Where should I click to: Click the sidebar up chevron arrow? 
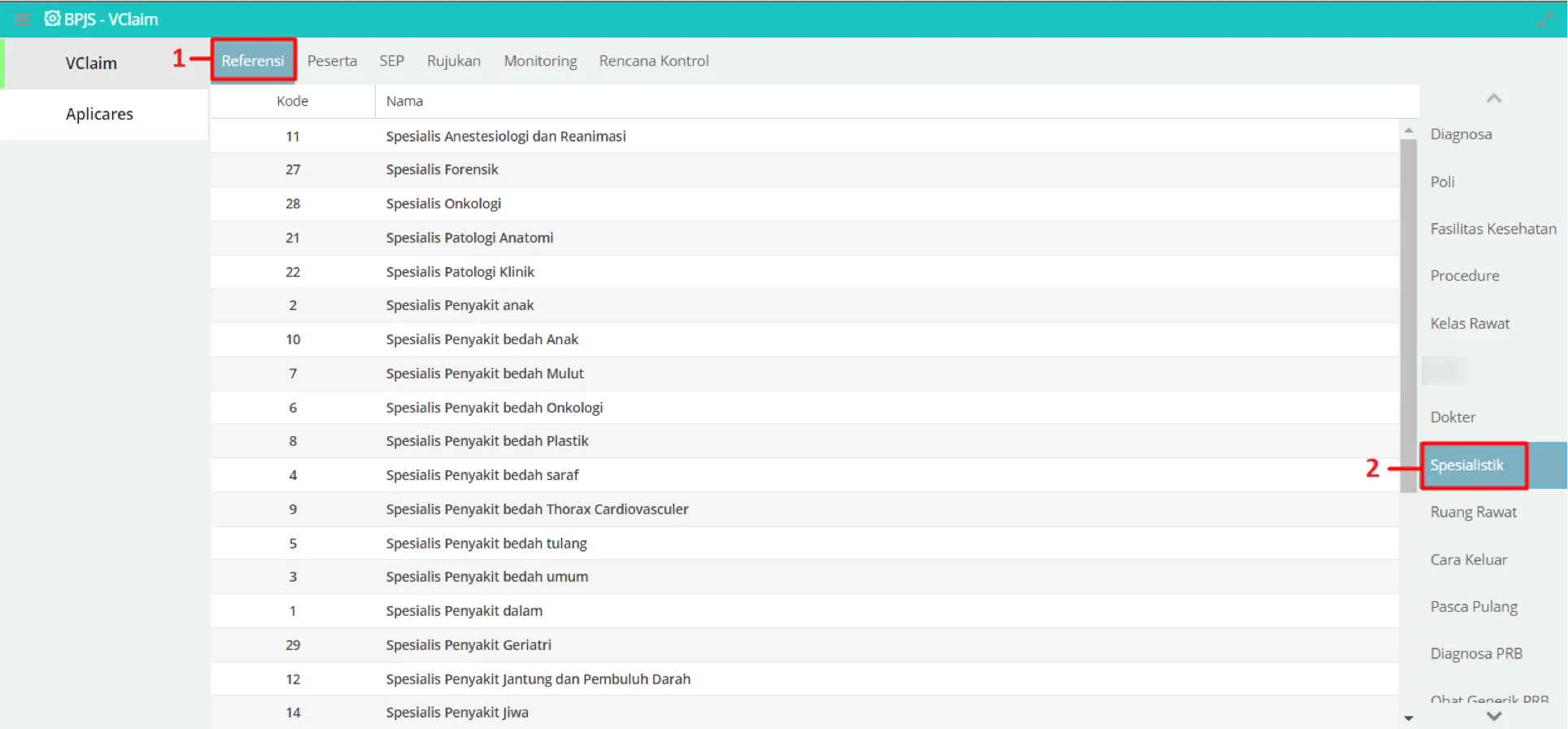(1494, 98)
